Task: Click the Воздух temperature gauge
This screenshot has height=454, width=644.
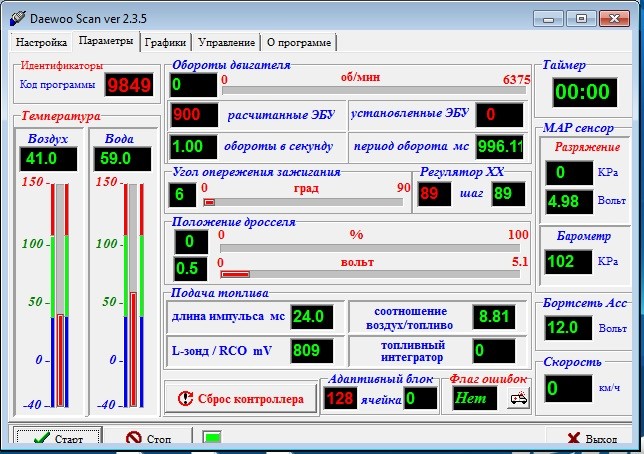Action: click(x=60, y=295)
